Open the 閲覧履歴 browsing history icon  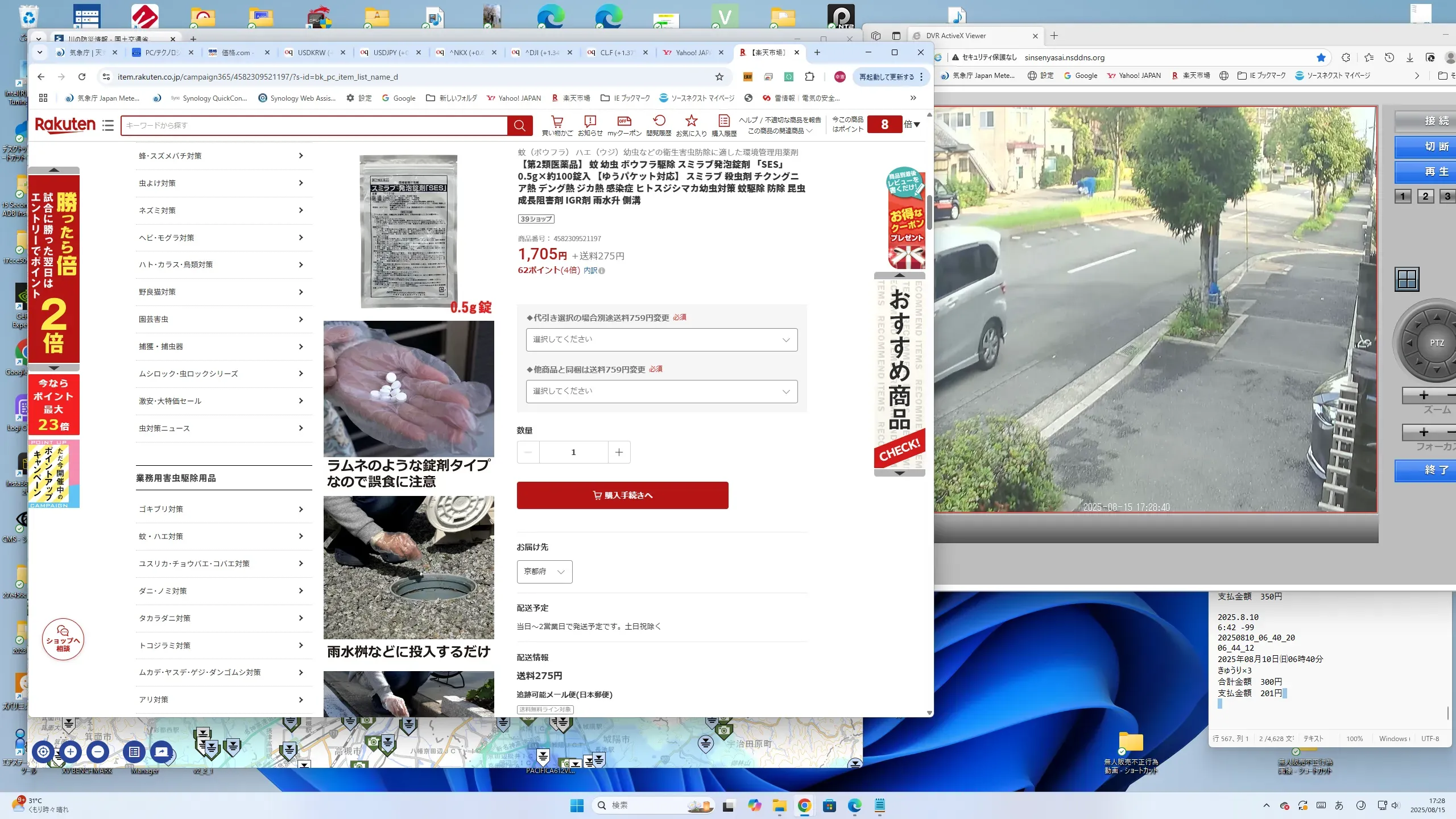659,121
